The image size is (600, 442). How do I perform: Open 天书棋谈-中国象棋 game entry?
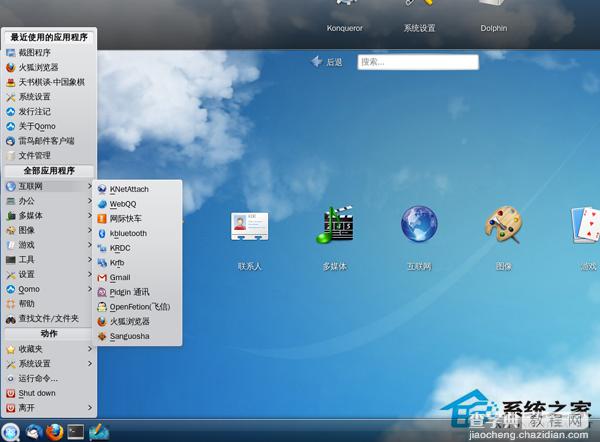click(49, 82)
